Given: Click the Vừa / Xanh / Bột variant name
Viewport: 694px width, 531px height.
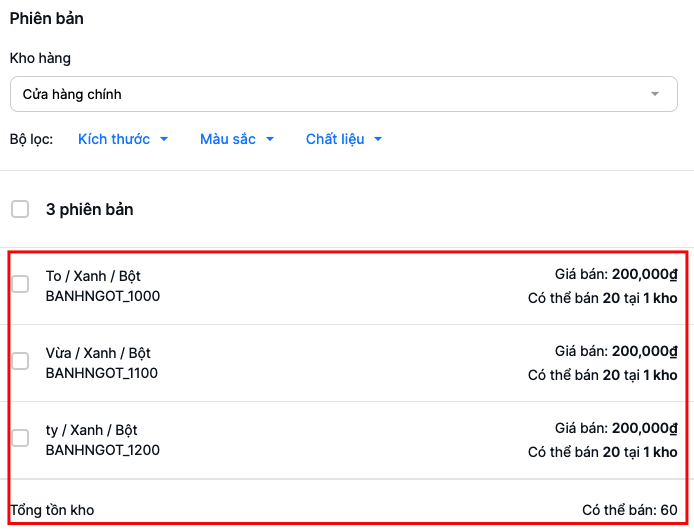Looking at the screenshot, I should click(x=98, y=353).
